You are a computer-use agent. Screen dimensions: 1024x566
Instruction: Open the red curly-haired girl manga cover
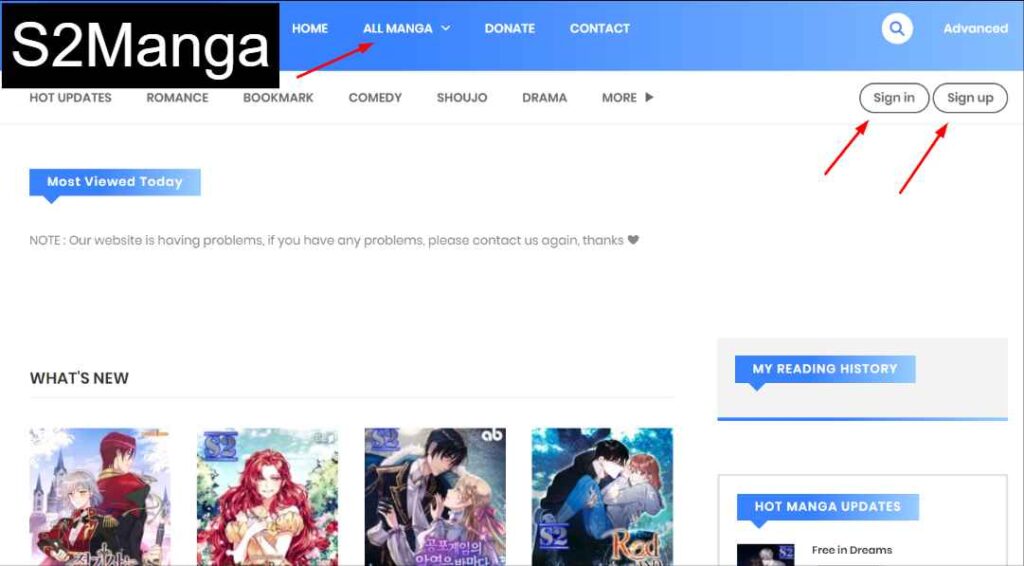[268, 497]
